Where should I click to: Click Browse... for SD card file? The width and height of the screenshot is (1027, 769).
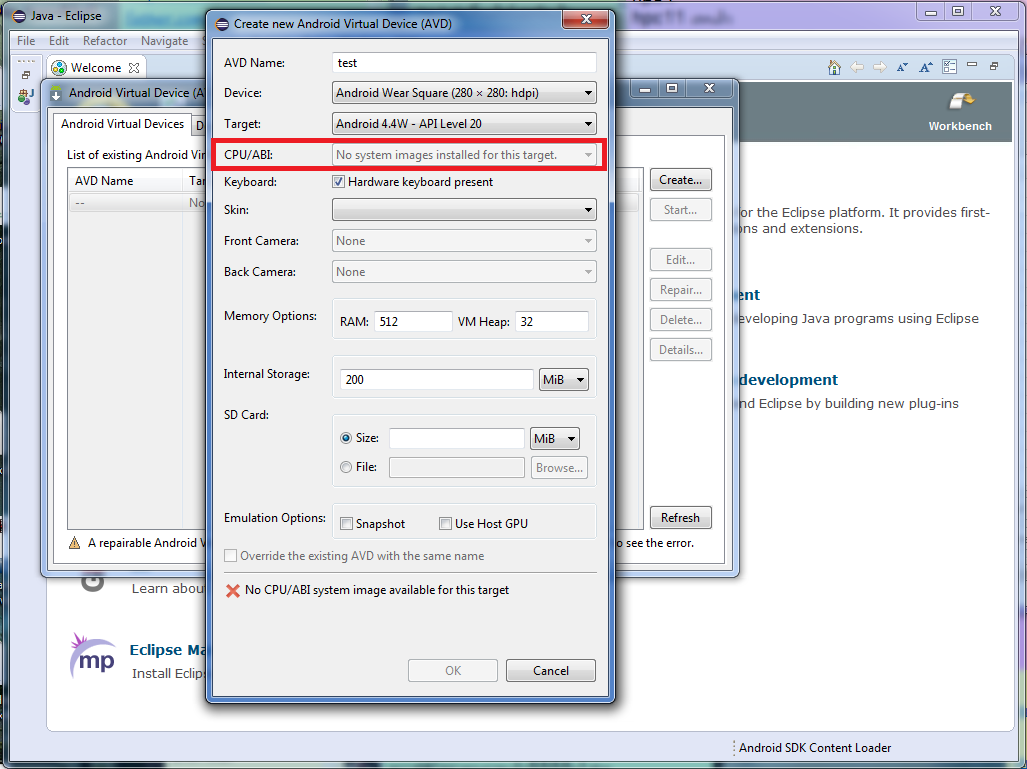[x=559, y=468]
